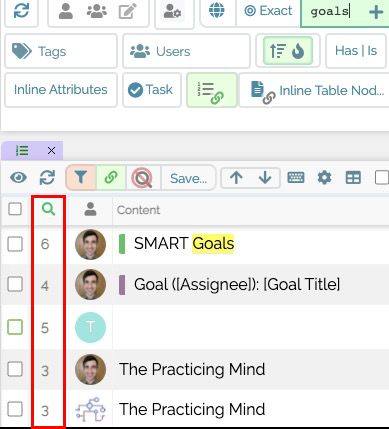Click the cancel search red icon

coord(142,178)
